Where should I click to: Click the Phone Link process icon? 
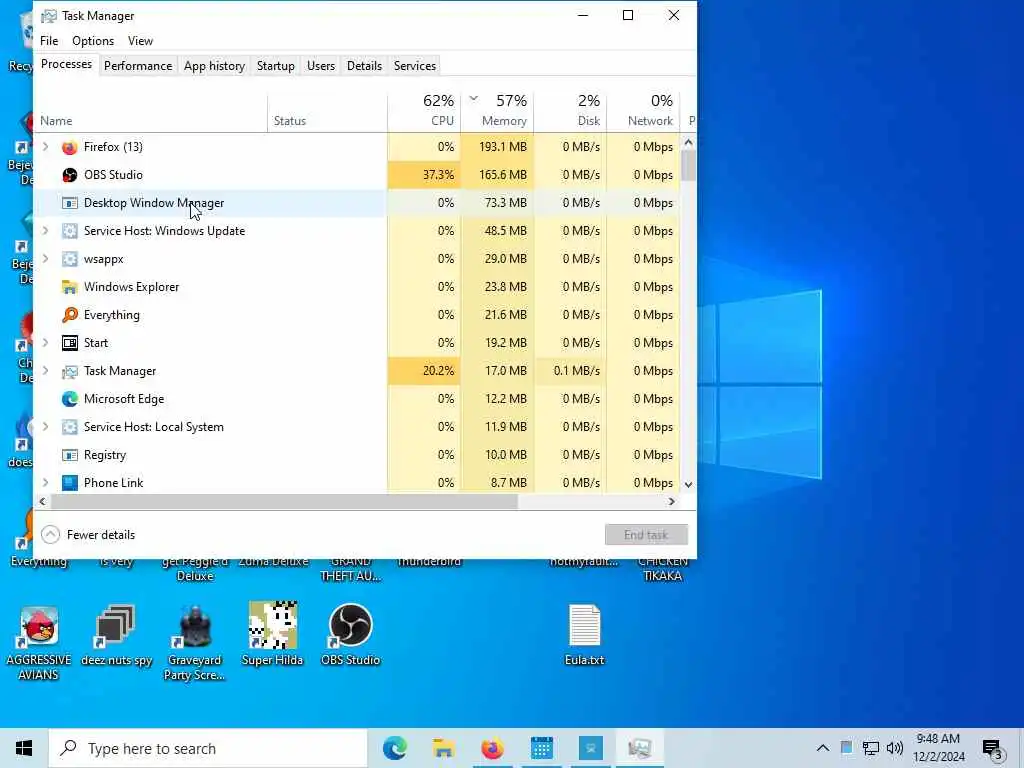69,483
